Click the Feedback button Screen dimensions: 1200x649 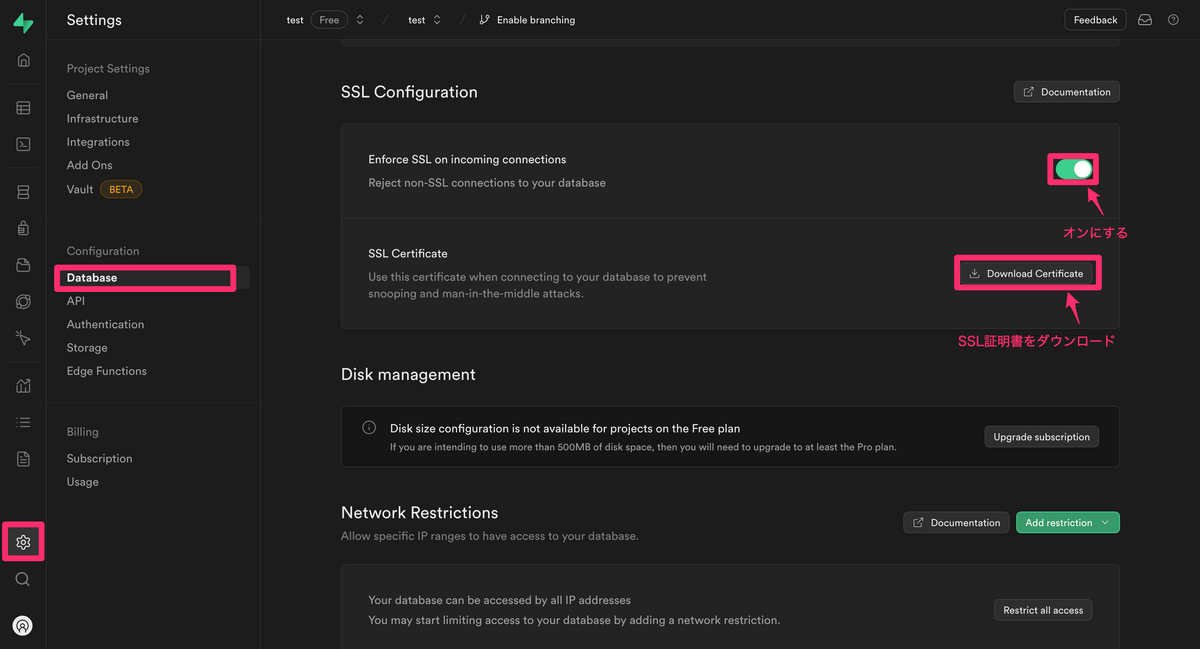coord(1095,20)
